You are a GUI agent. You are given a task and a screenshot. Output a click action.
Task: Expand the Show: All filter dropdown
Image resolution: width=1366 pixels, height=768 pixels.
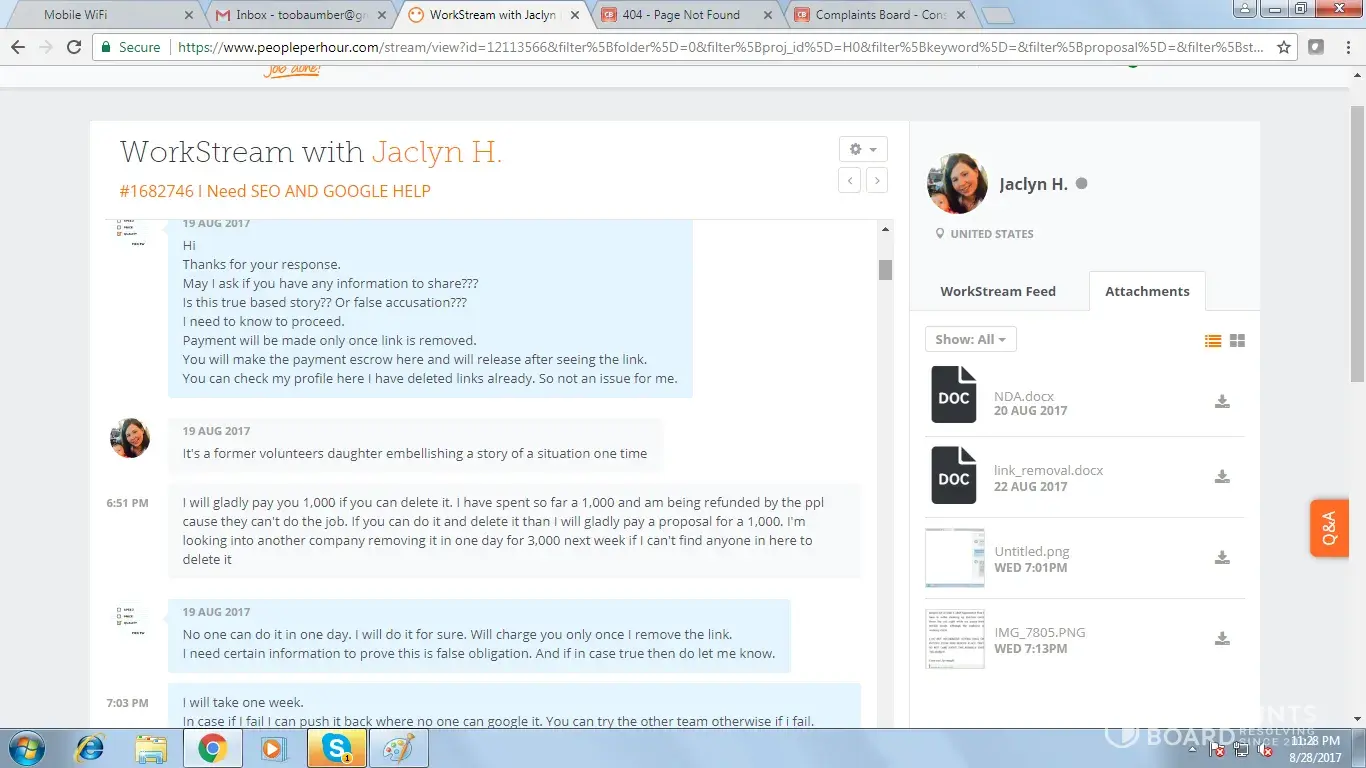coord(970,339)
